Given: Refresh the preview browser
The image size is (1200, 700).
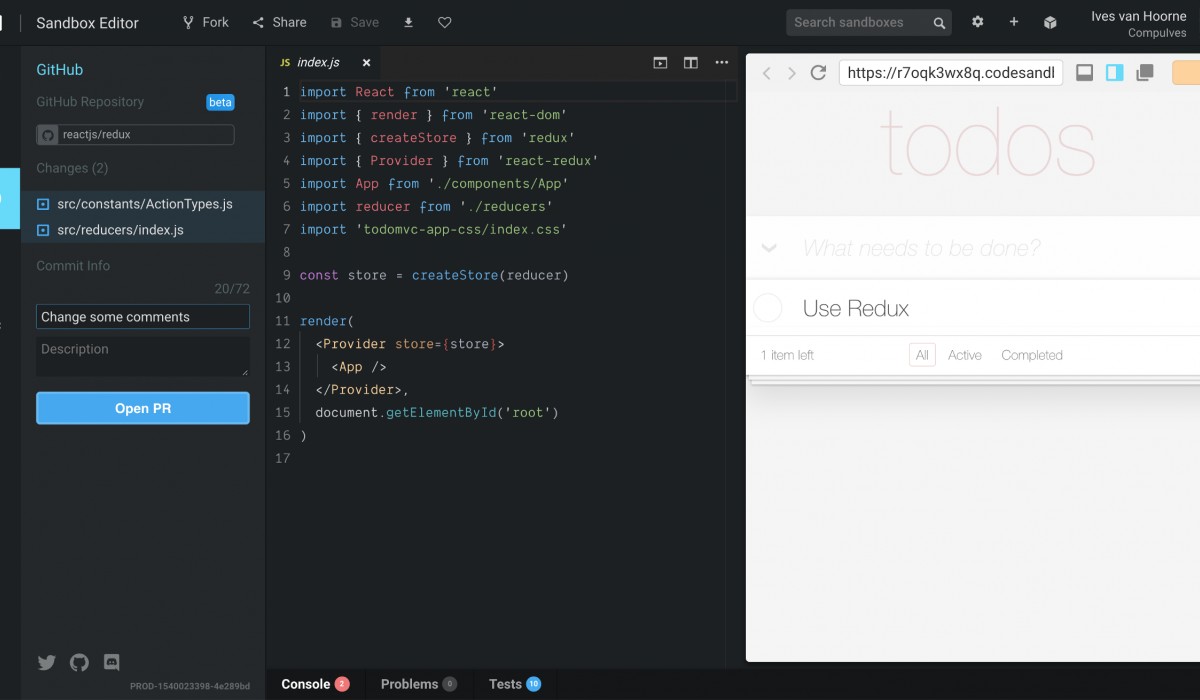Looking at the screenshot, I should (818, 73).
